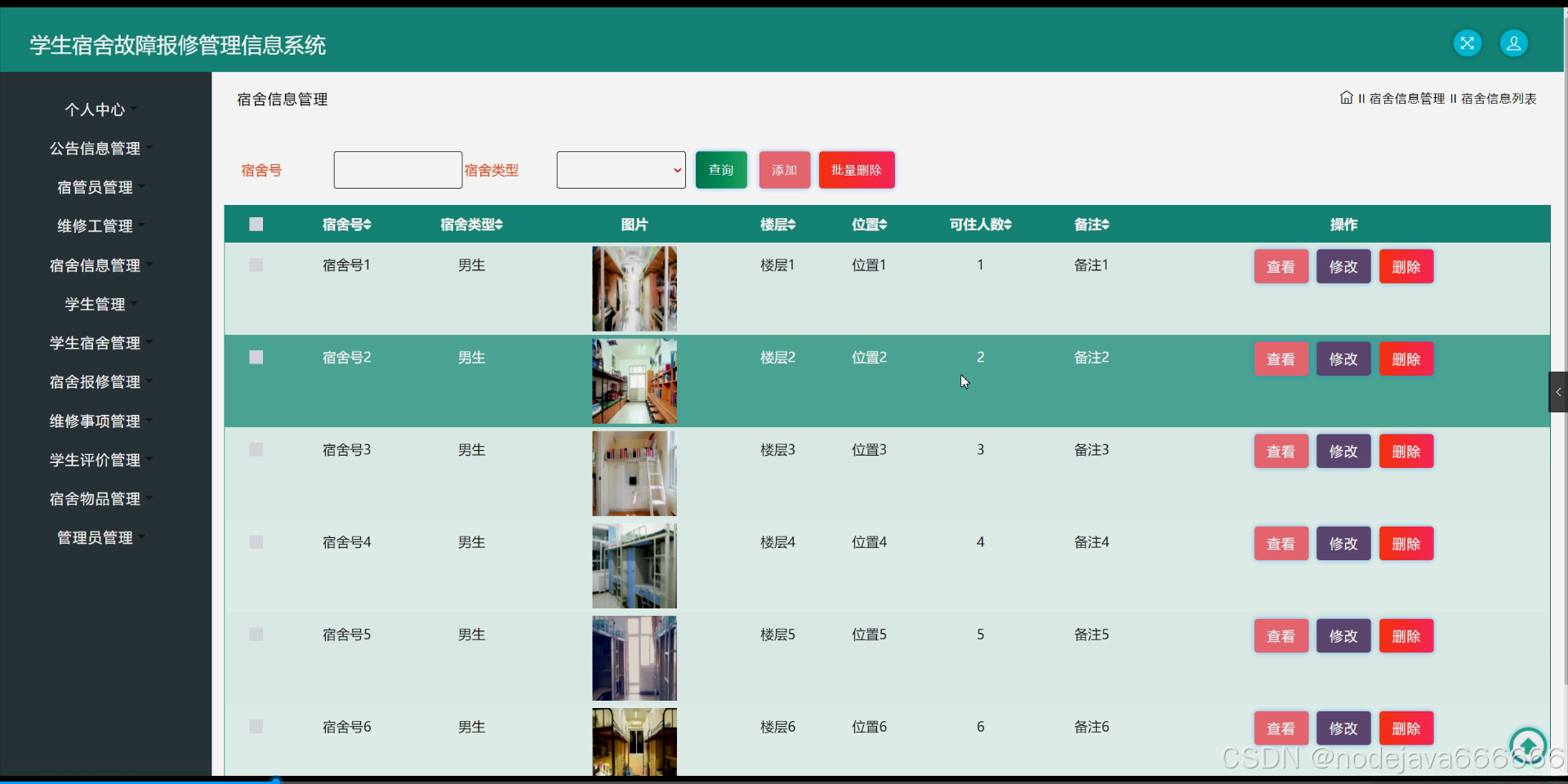
Task: Edit 宿舍号3 with 修改 button
Action: pos(1343,451)
